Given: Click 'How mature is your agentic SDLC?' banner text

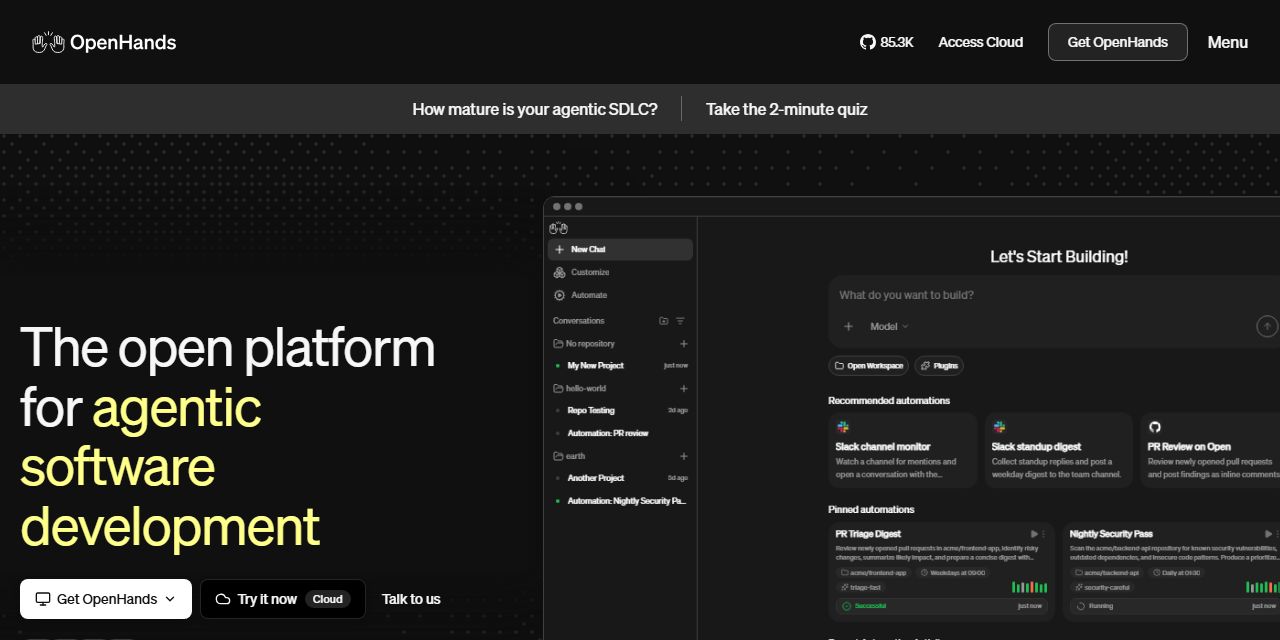Looking at the screenshot, I should click(535, 109).
